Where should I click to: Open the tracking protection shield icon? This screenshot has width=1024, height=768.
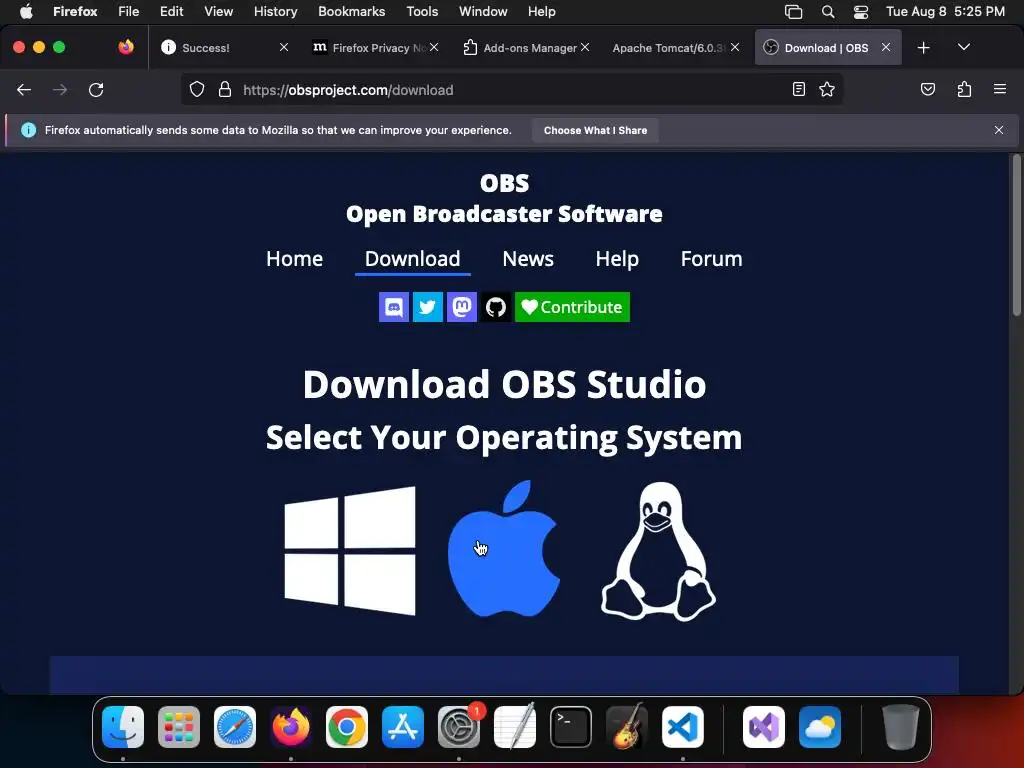(197, 89)
